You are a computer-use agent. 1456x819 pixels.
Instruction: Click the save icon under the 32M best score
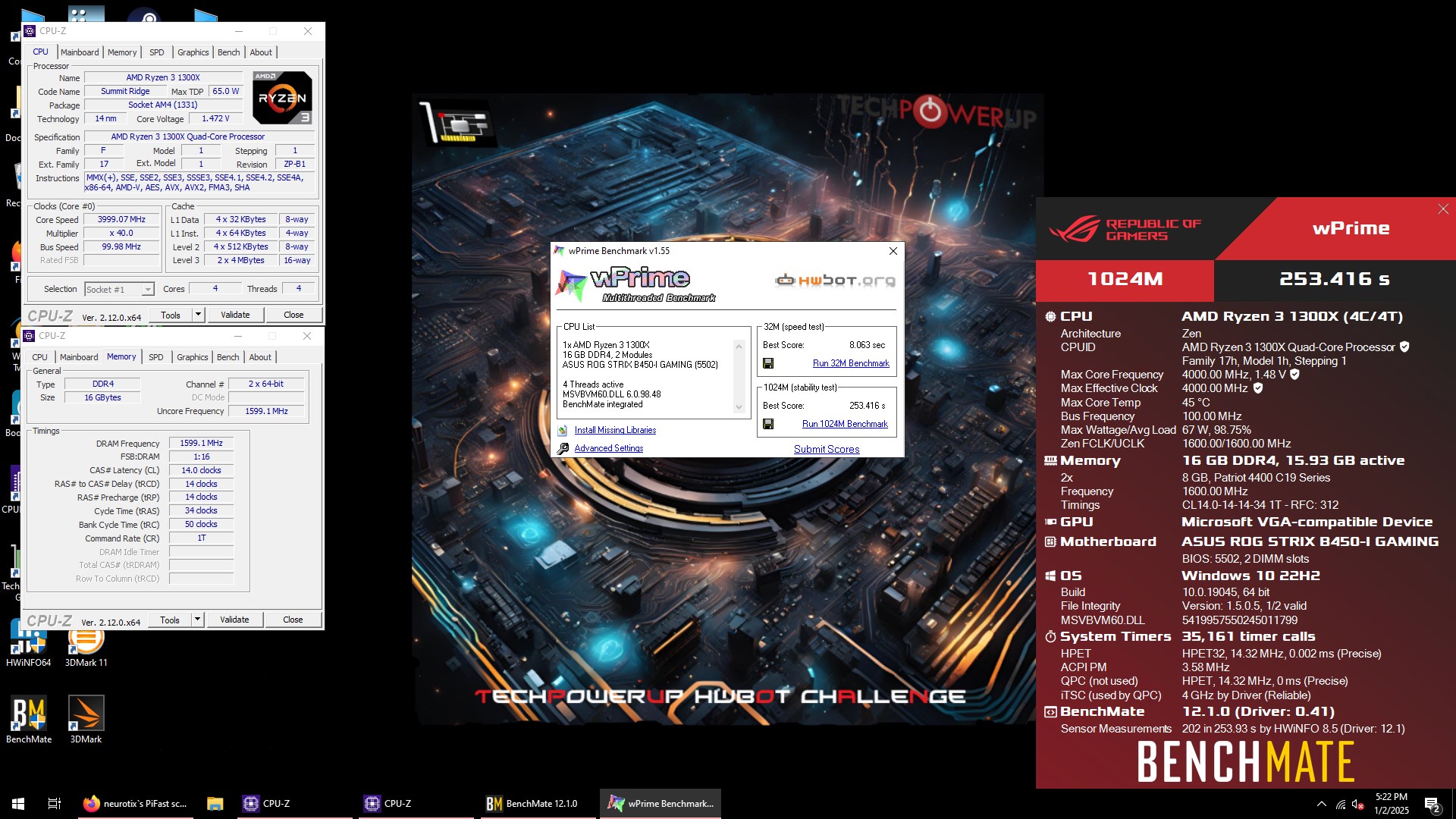point(768,363)
